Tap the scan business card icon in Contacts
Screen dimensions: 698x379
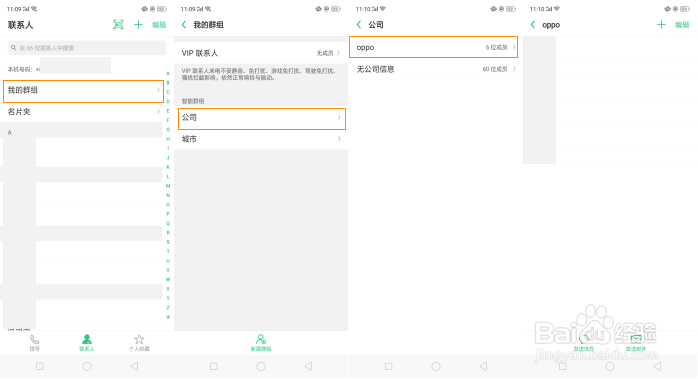tap(118, 25)
